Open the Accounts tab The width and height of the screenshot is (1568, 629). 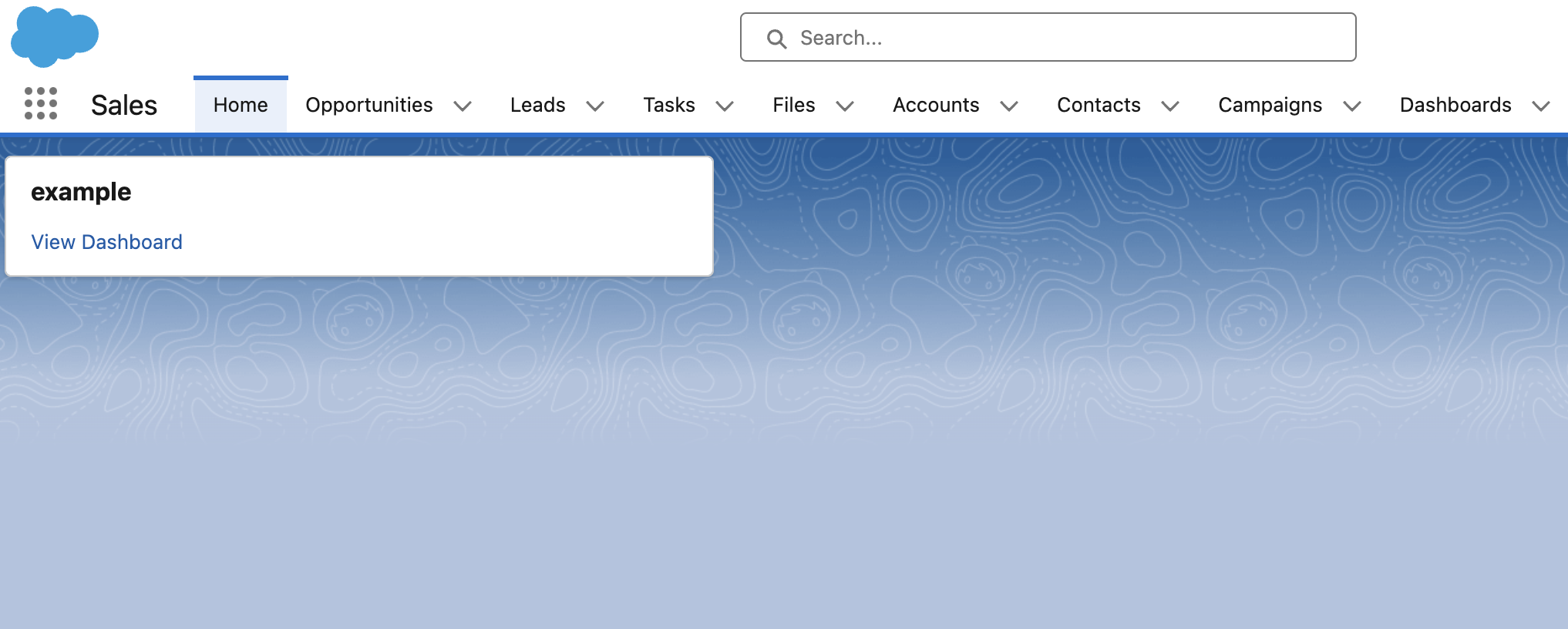(935, 105)
